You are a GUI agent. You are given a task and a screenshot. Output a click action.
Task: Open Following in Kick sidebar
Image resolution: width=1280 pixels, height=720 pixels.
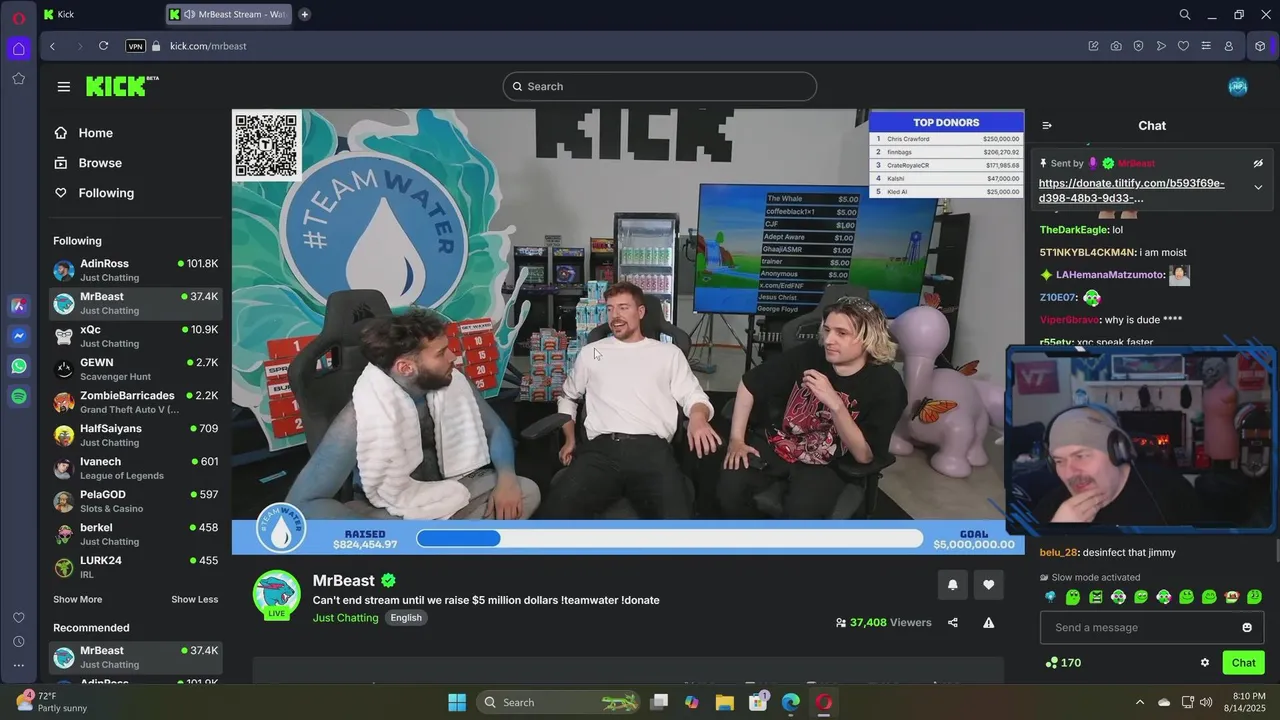pyautogui.click(x=94, y=193)
